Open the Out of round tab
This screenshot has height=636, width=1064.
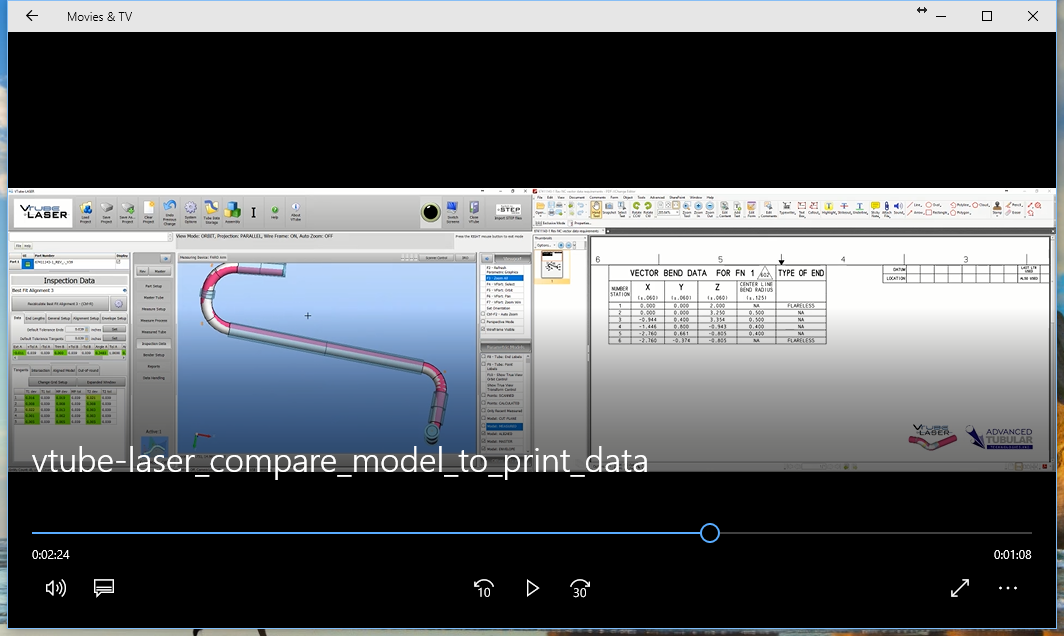88,371
